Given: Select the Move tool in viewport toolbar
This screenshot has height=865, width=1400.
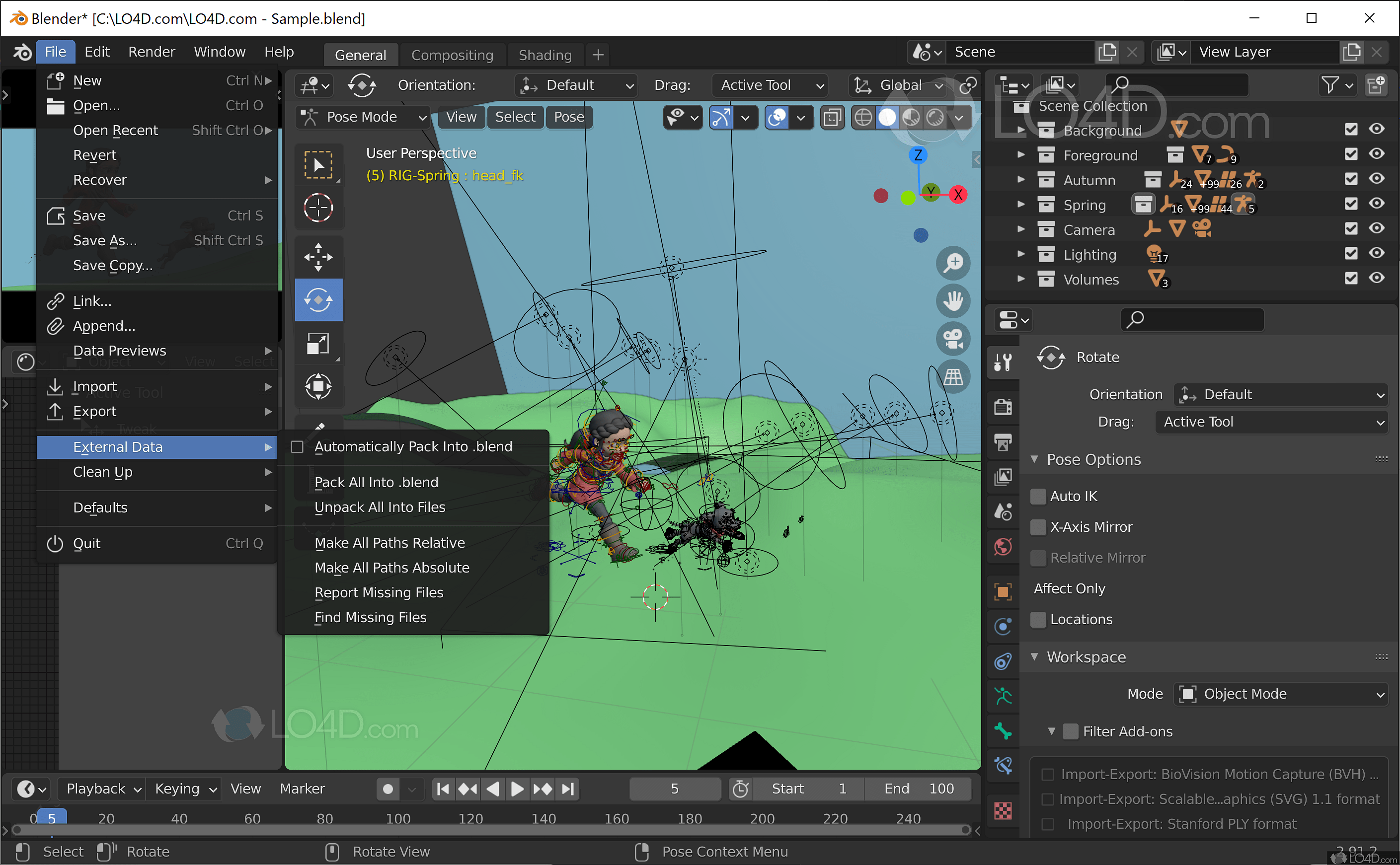Looking at the screenshot, I should coord(318,256).
